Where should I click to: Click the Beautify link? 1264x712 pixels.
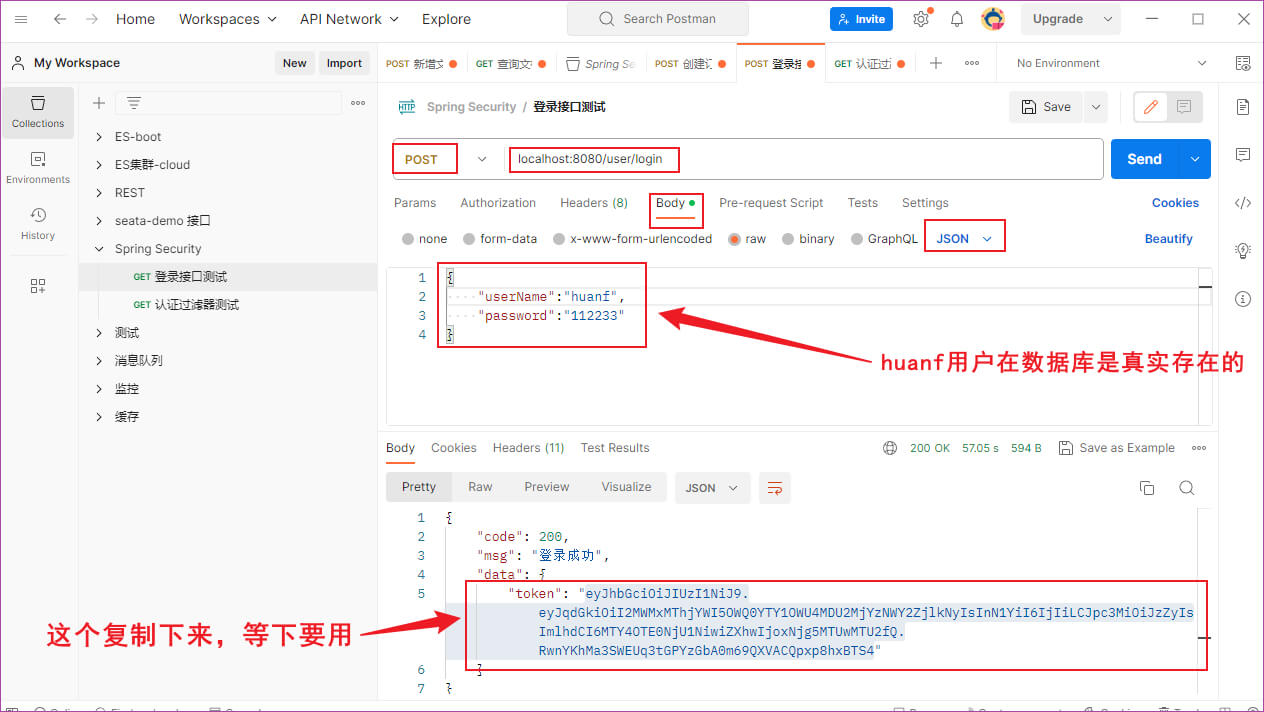click(1169, 239)
